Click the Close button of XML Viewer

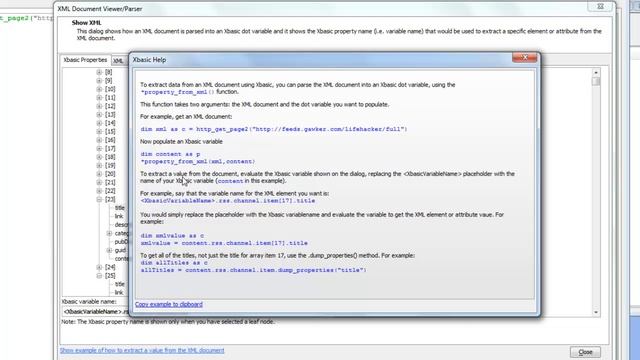click(x=585, y=352)
